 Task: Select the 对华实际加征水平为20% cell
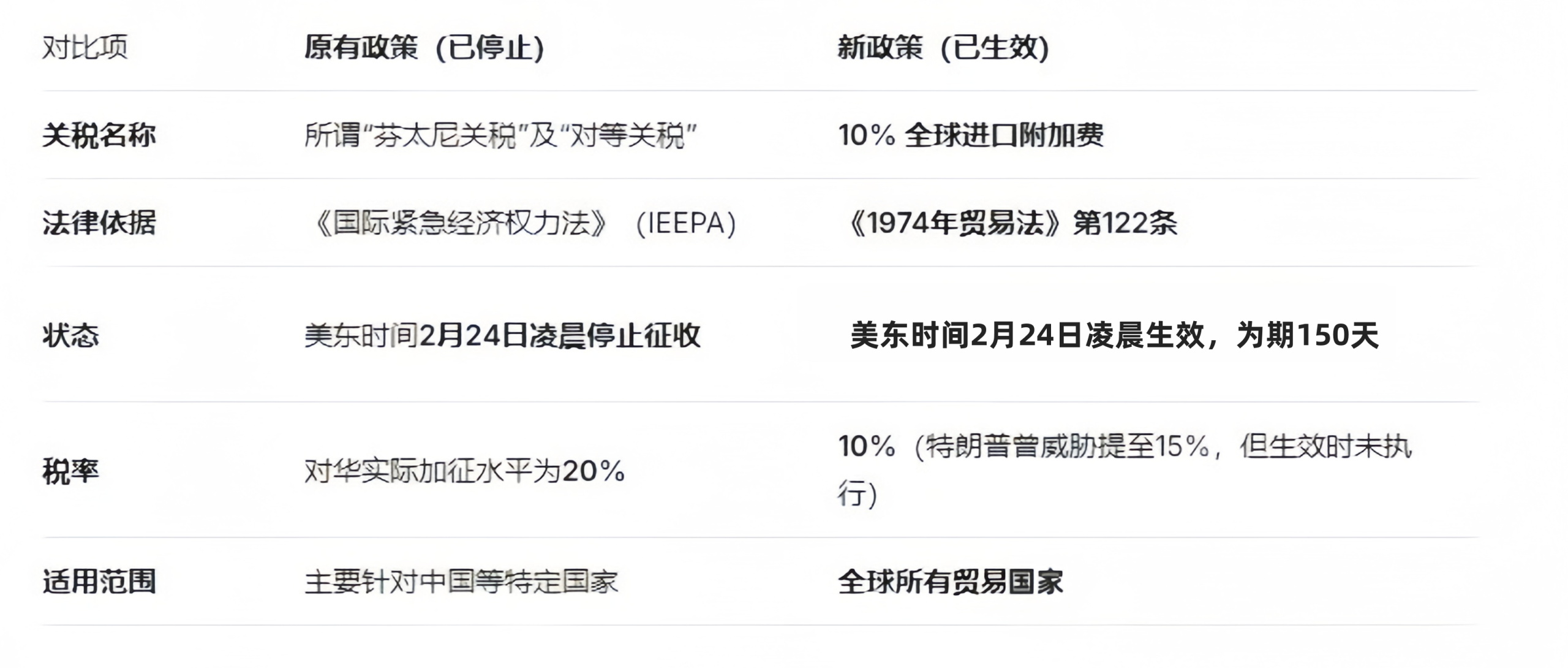point(464,471)
